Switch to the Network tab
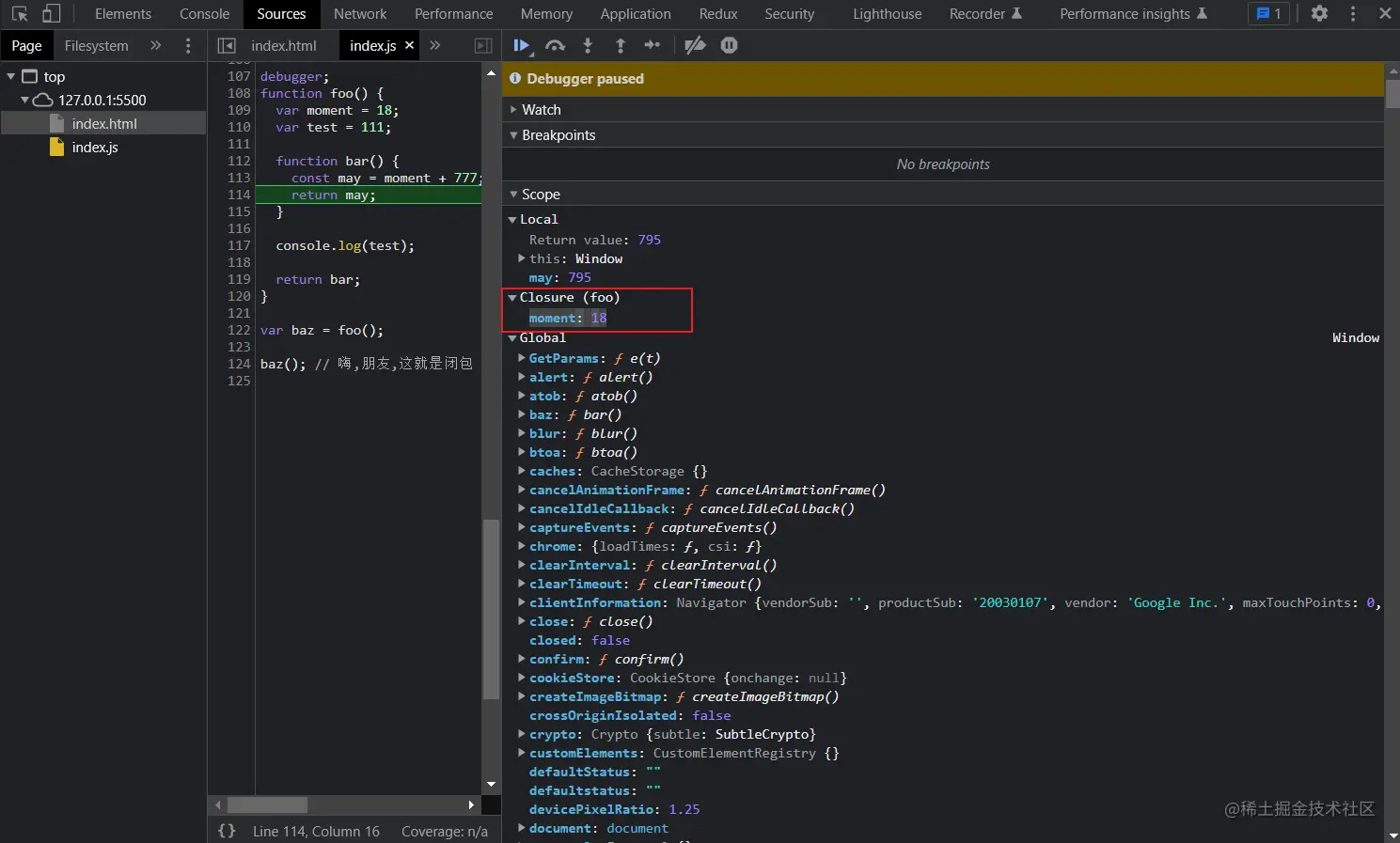Viewport: 1400px width, 843px height. point(360,13)
